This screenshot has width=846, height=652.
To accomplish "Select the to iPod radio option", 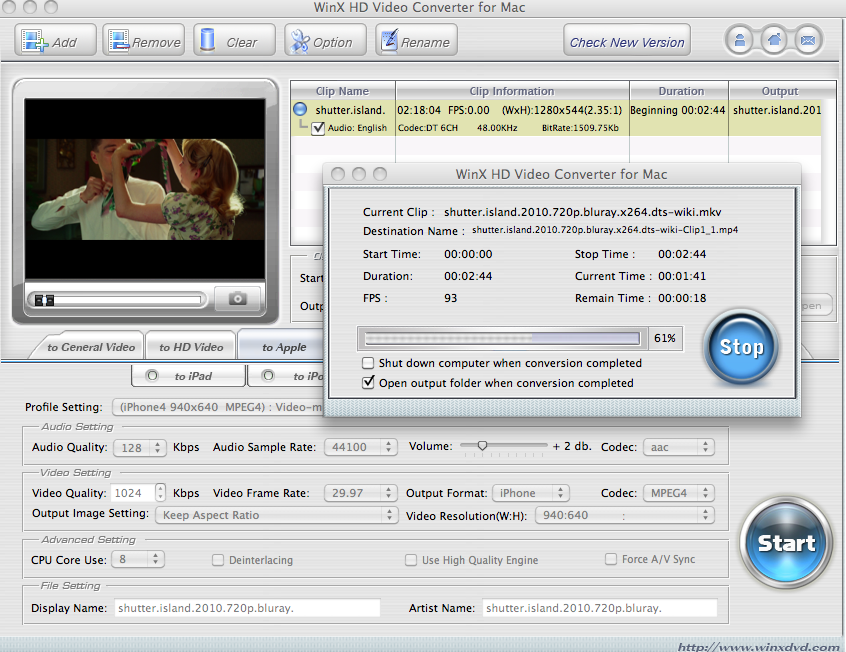I will tap(268, 376).
